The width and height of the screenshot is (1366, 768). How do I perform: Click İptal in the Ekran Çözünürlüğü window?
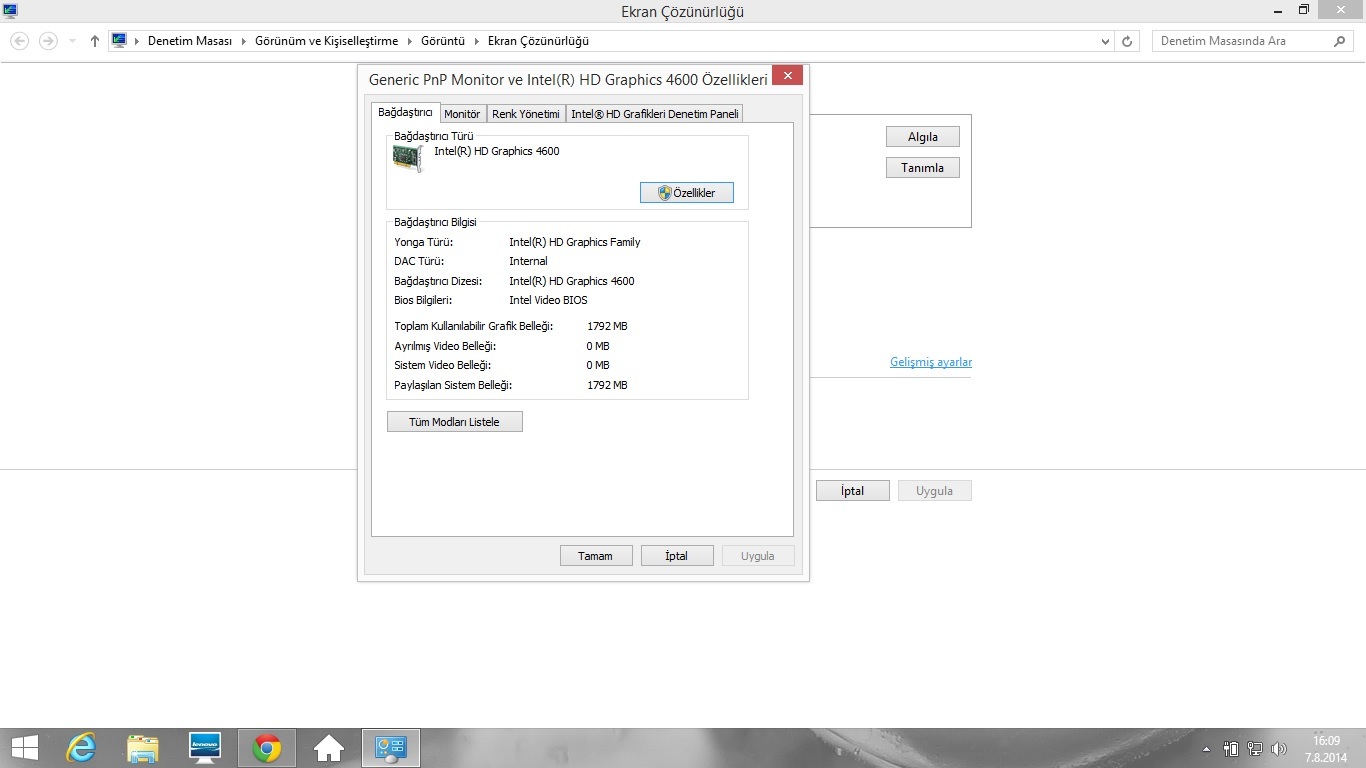click(x=852, y=491)
